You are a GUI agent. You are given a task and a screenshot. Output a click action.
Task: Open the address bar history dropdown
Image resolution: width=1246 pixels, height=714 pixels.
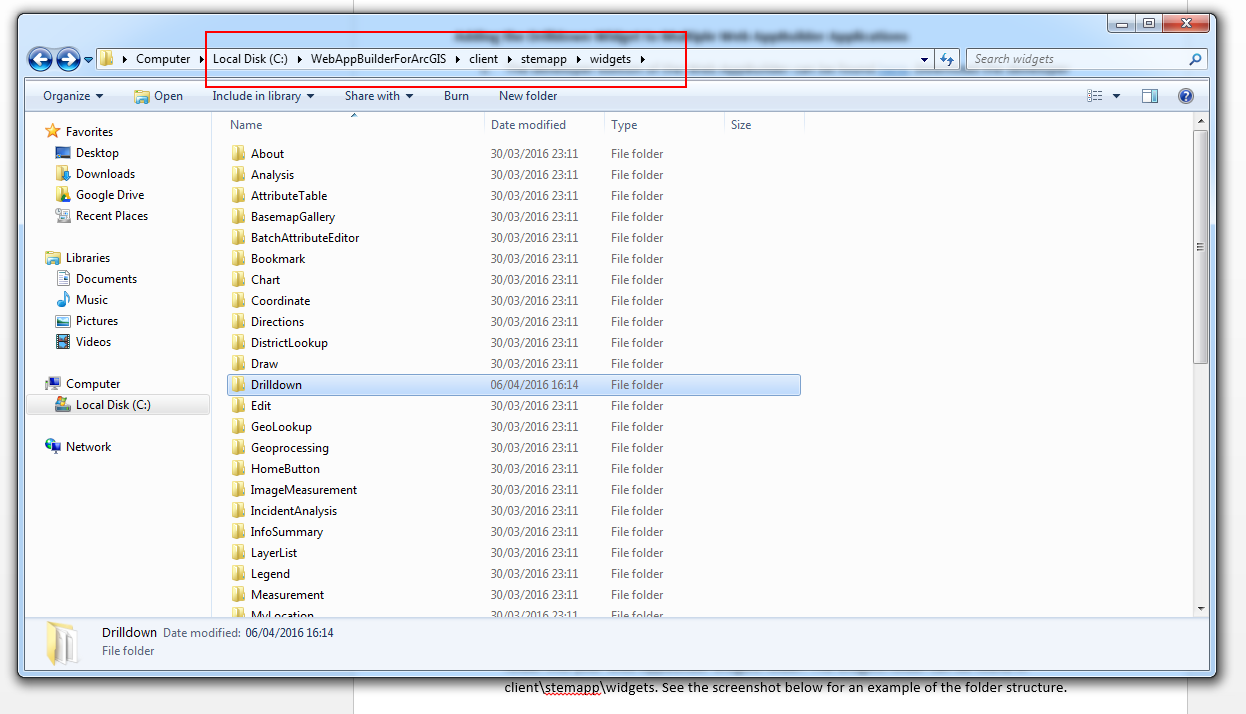(924, 59)
